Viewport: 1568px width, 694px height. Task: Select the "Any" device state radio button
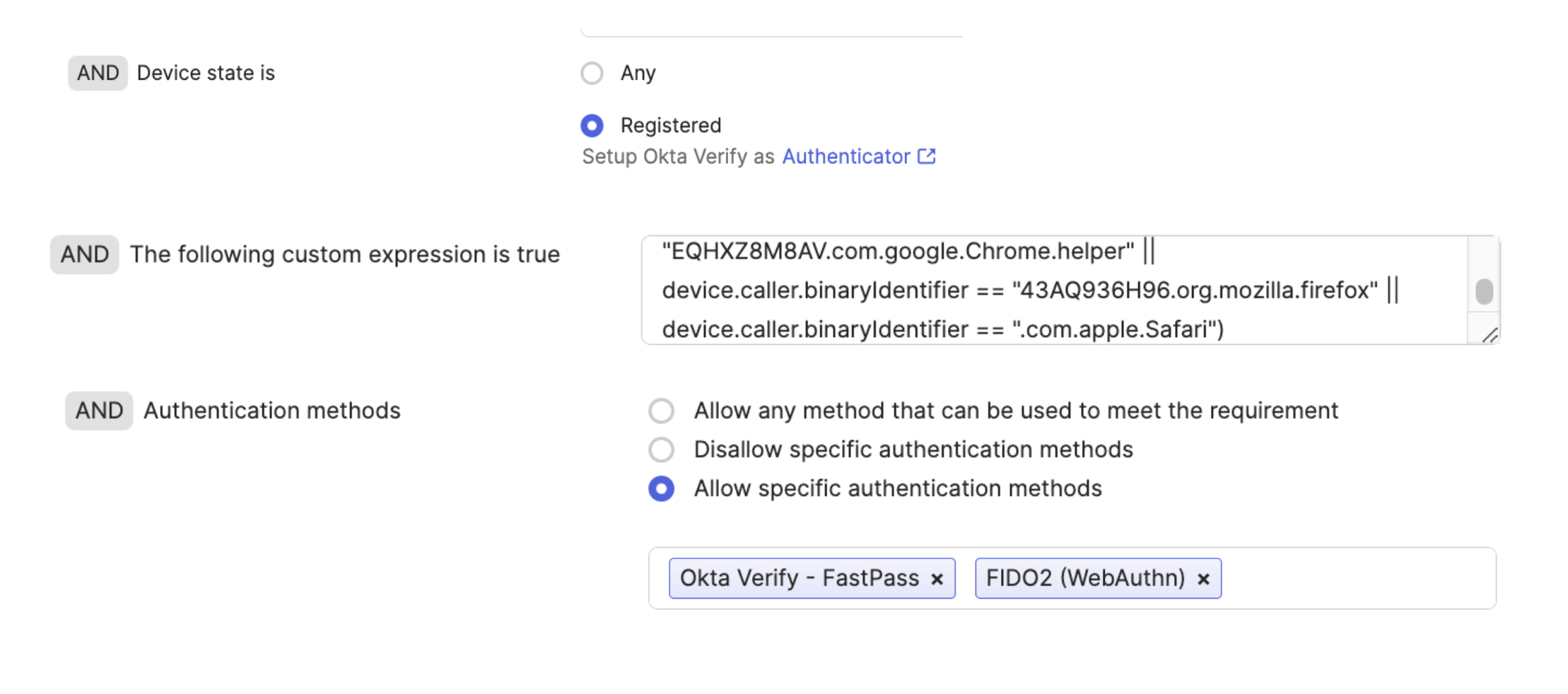pyautogui.click(x=592, y=73)
